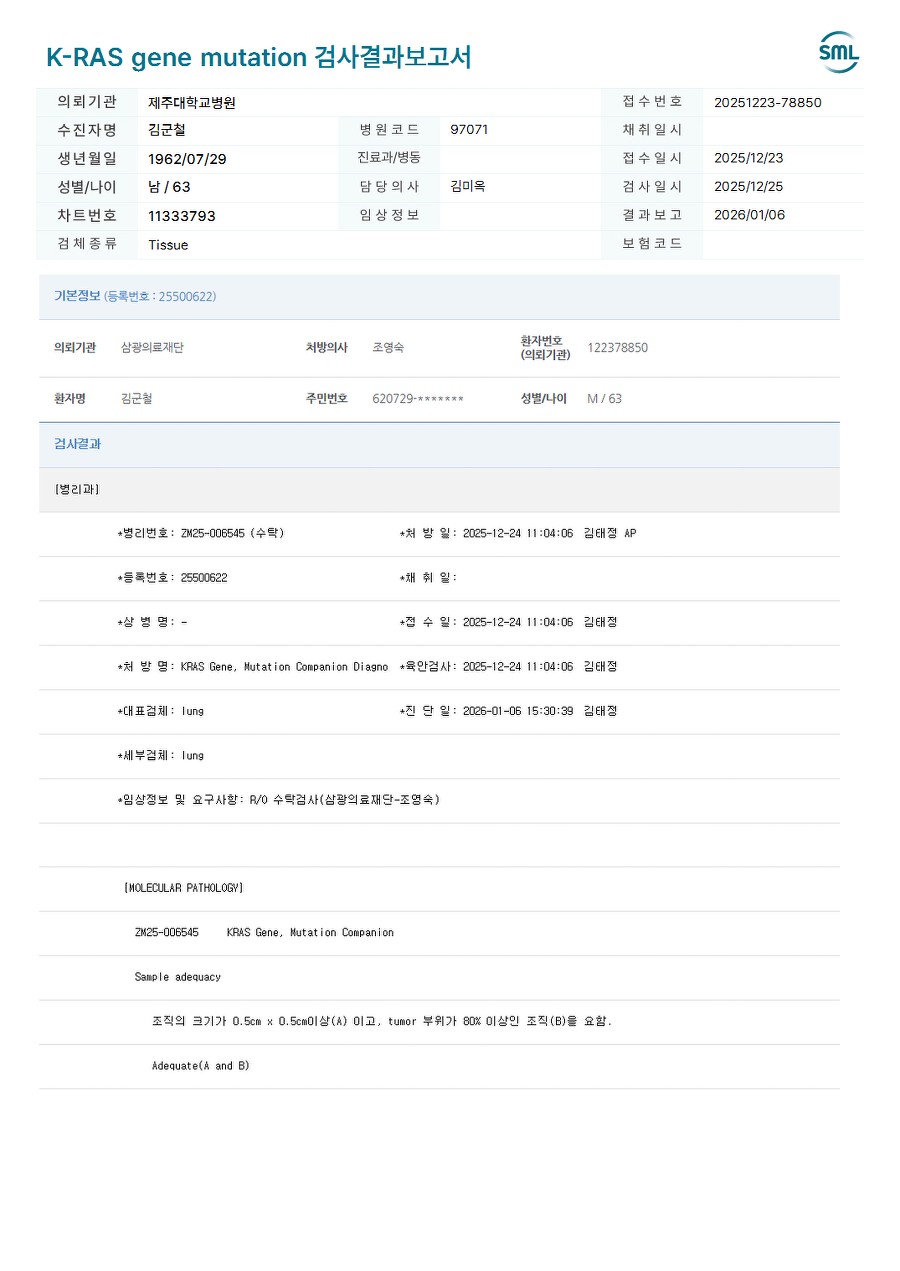Click the 처방일 2025-12-24 김태정 AP line
900x1271 pixels.
(x=518, y=533)
